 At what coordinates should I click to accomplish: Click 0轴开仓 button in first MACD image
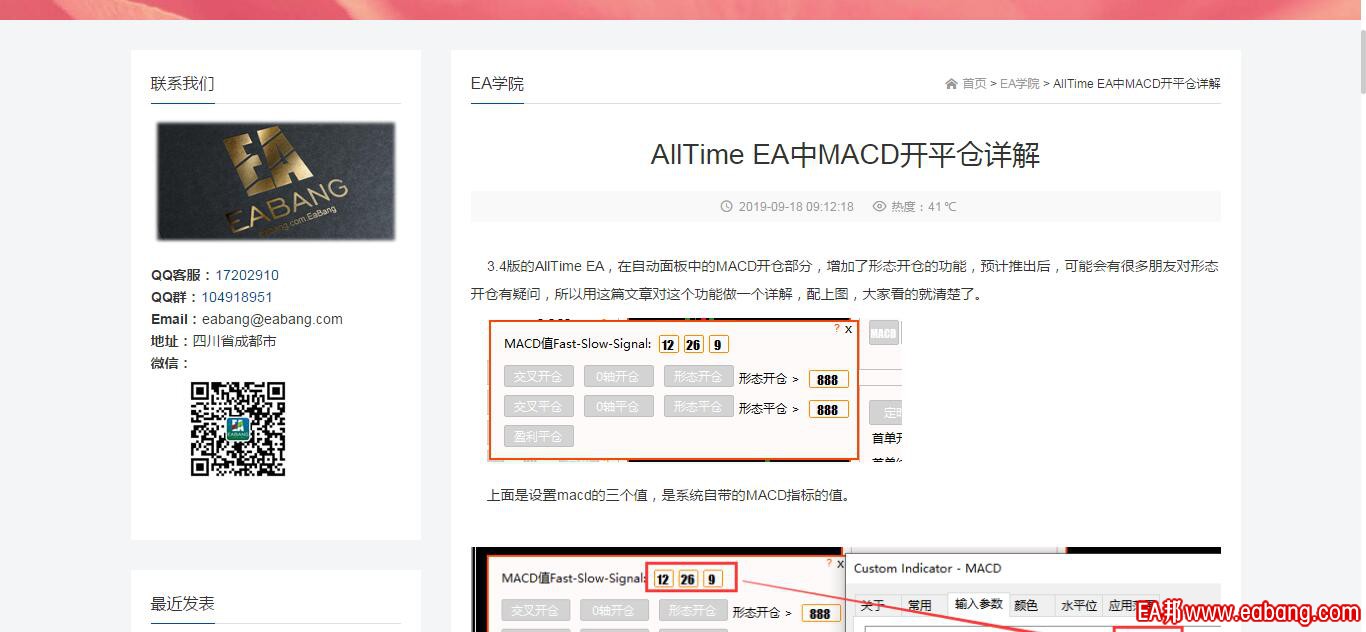(619, 377)
